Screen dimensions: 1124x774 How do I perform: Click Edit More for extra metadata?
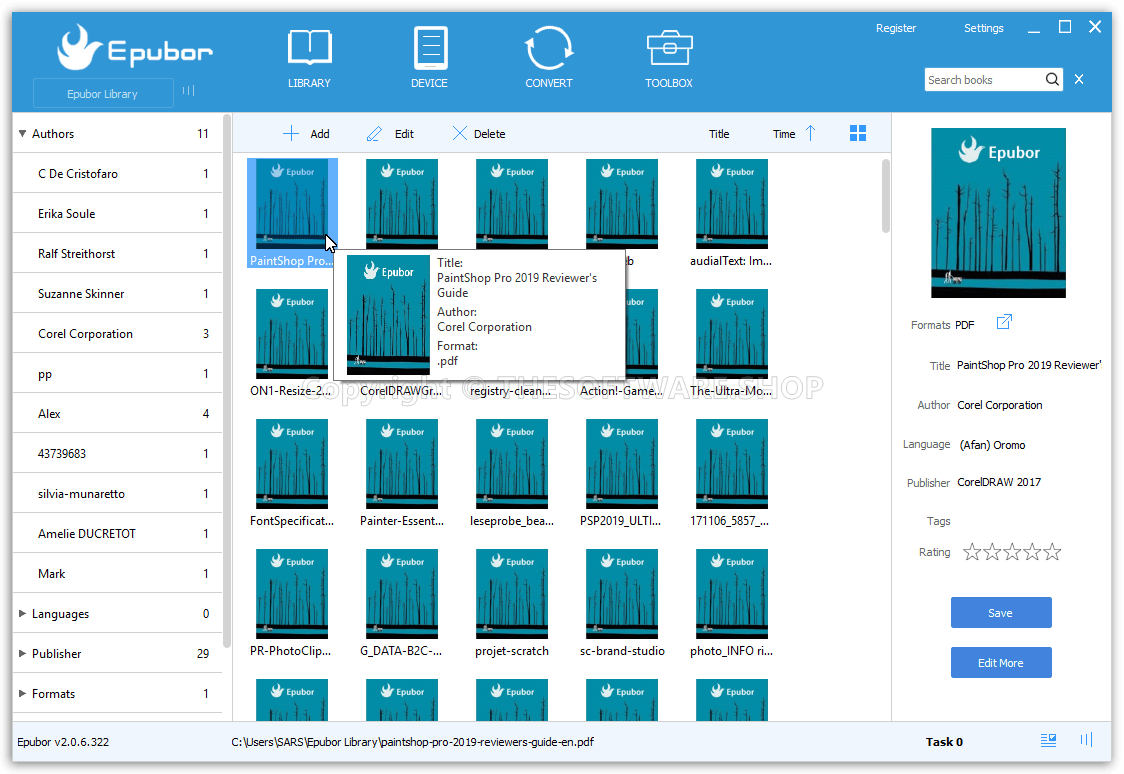click(1001, 662)
